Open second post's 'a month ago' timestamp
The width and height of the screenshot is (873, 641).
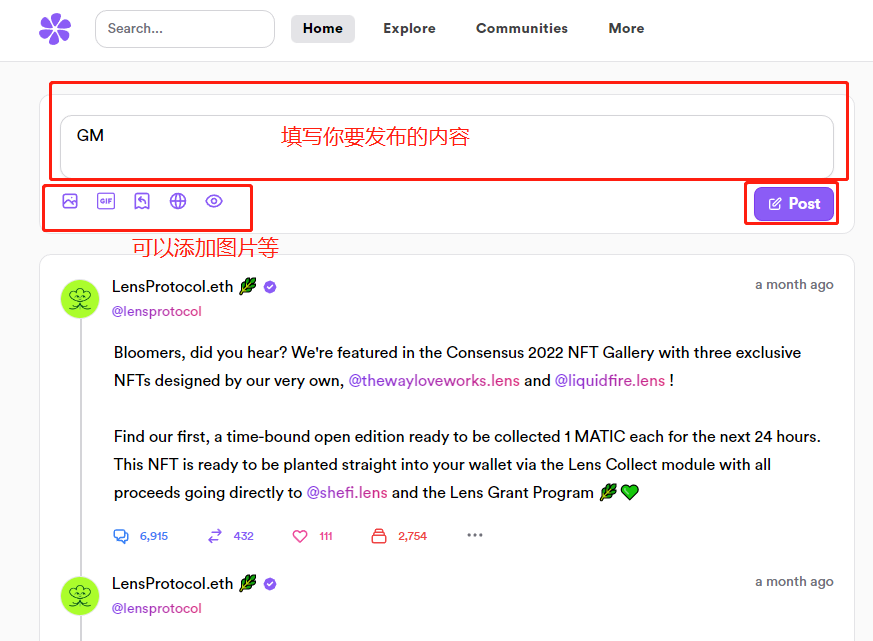tap(794, 581)
